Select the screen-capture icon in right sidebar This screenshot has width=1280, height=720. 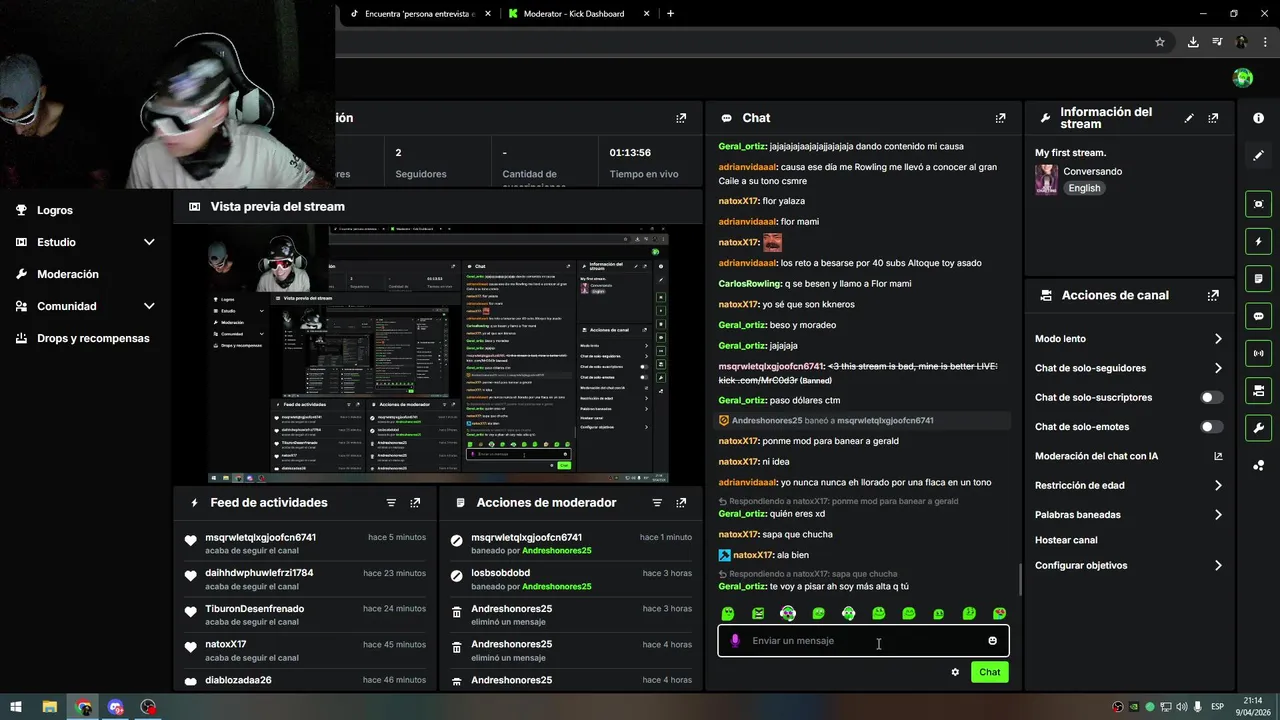click(1258, 204)
